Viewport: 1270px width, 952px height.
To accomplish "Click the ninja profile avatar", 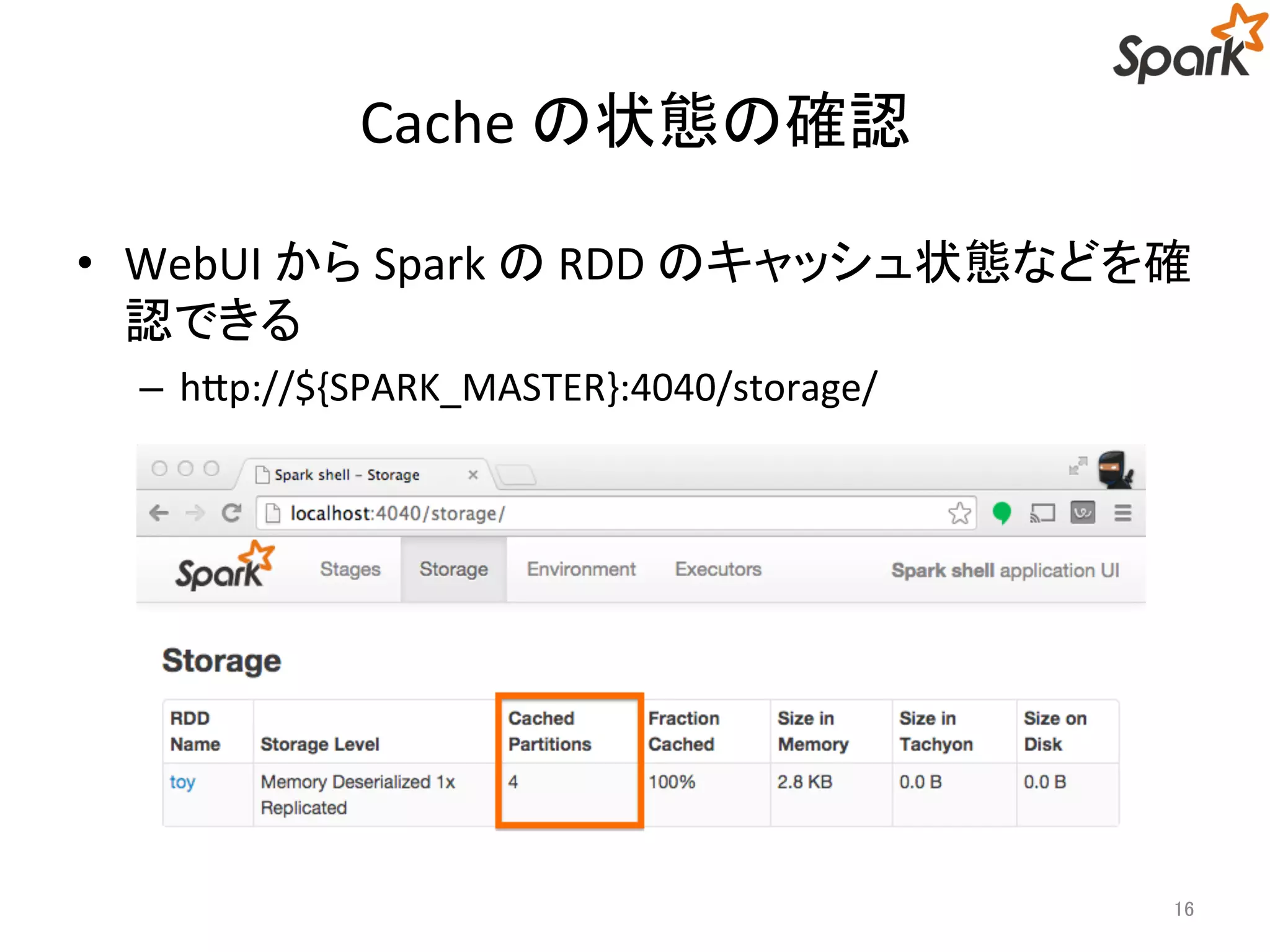I will [x=1115, y=469].
